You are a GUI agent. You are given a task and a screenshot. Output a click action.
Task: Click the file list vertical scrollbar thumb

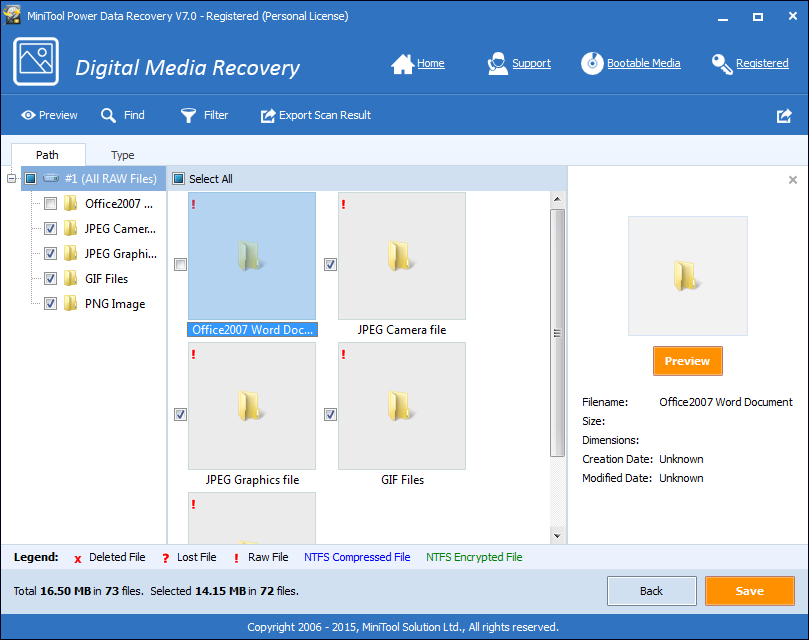pyautogui.click(x=557, y=333)
